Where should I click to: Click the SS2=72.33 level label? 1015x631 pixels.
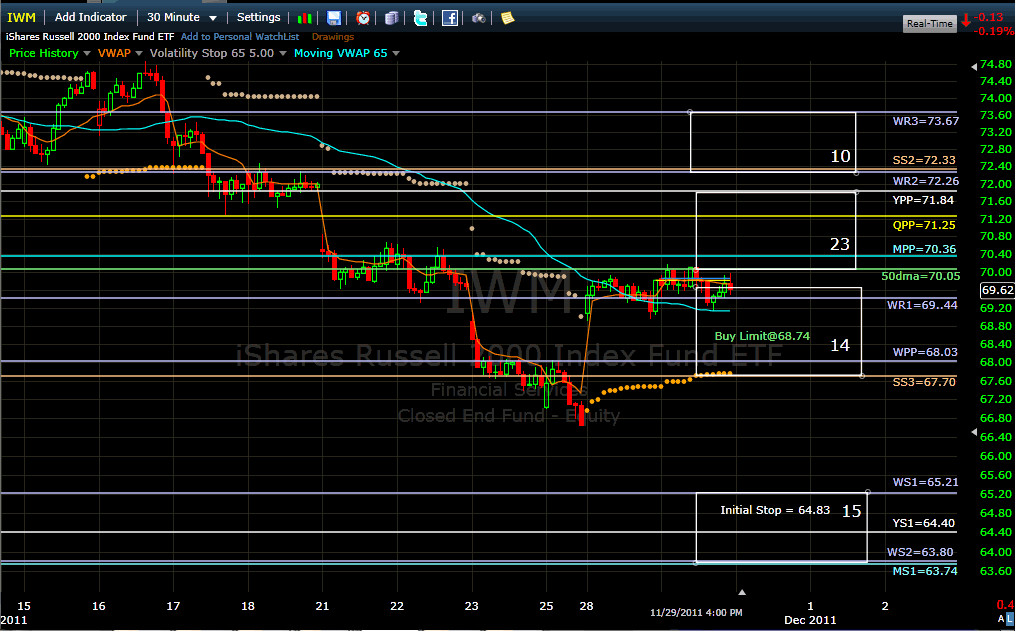pos(924,160)
